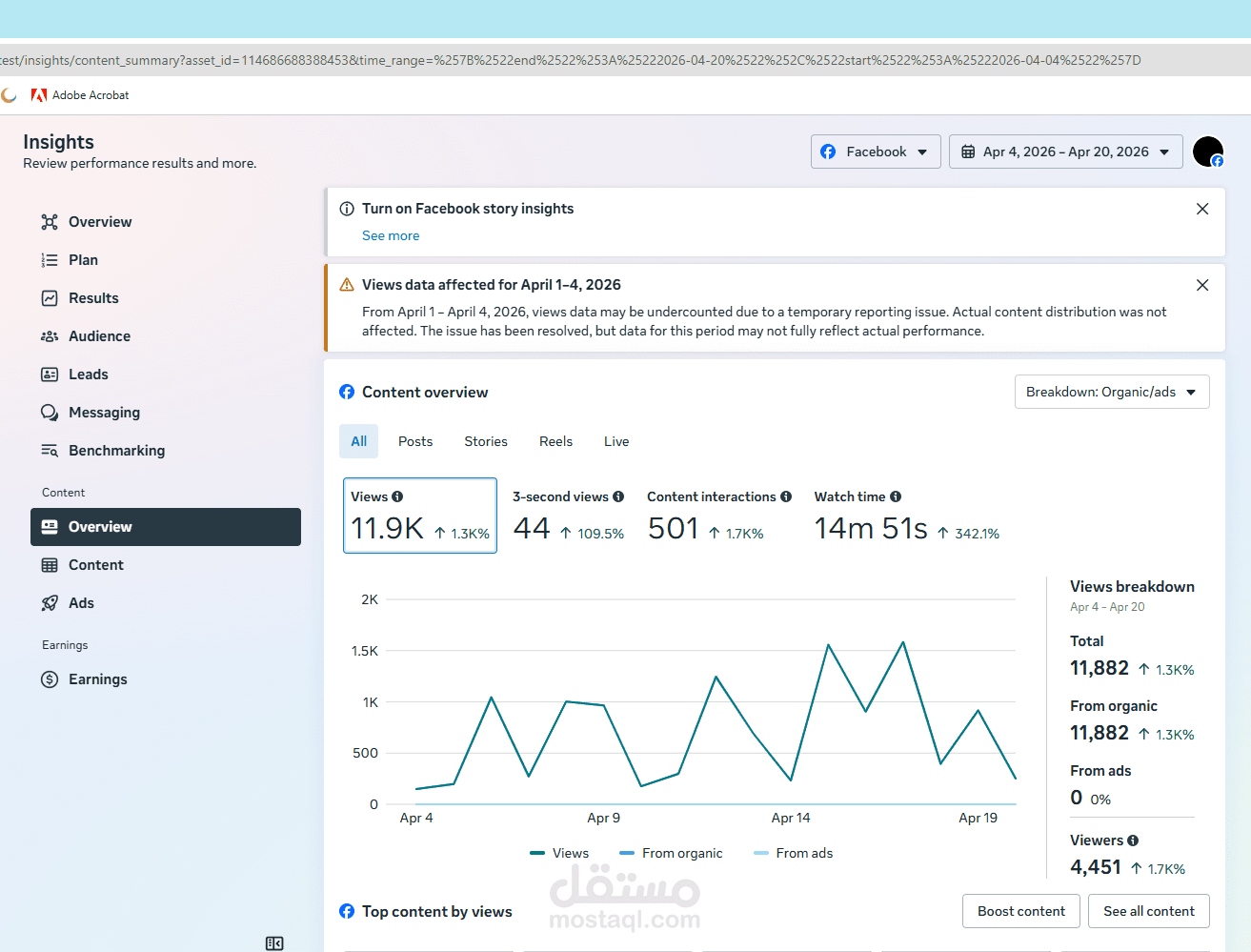Viewport: 1251px width, 952px height.
Task: Click the Watch time info icon
Action: (896, 496)
